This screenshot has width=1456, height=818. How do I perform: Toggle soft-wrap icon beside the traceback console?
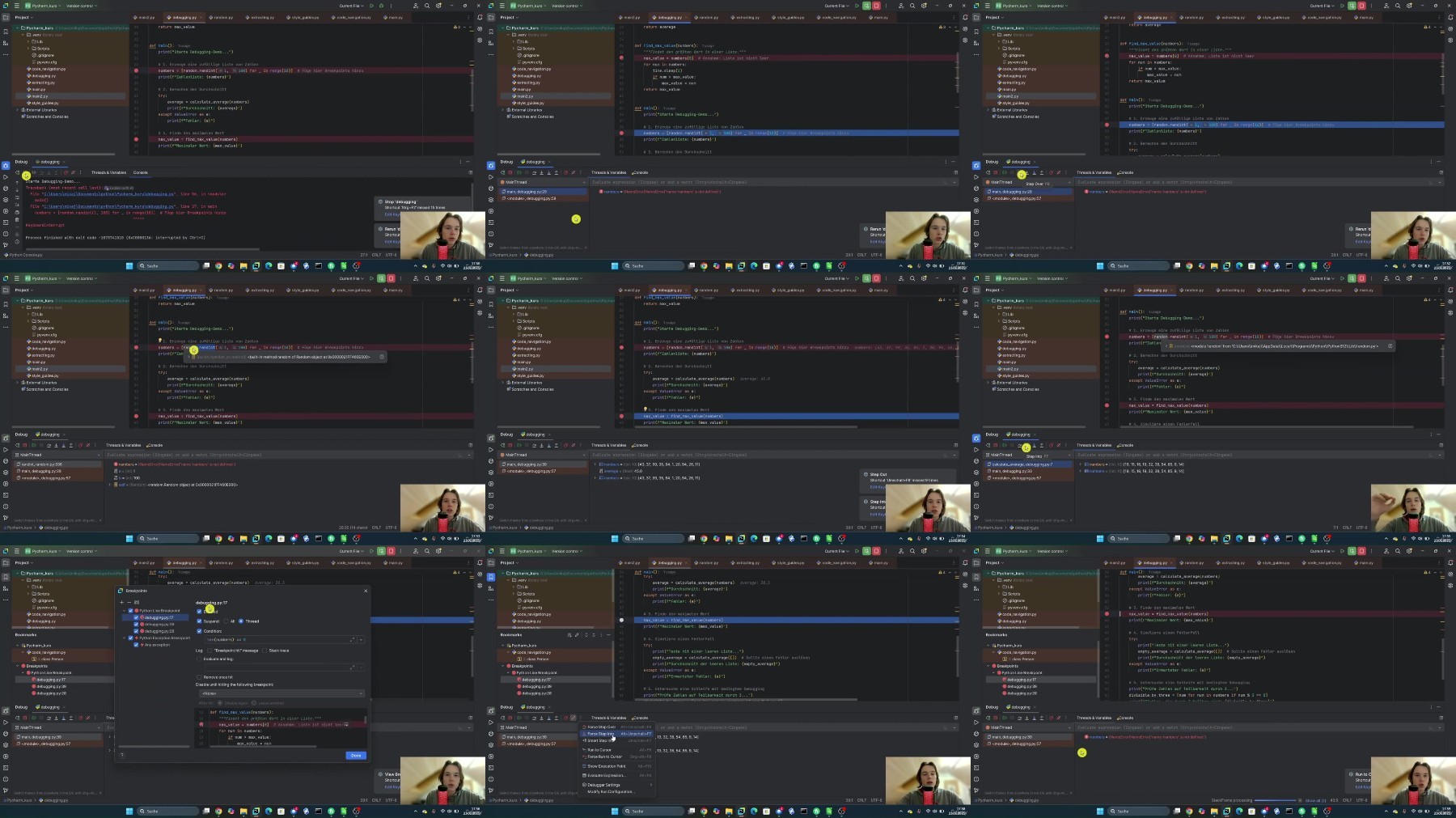coord(17,197)
